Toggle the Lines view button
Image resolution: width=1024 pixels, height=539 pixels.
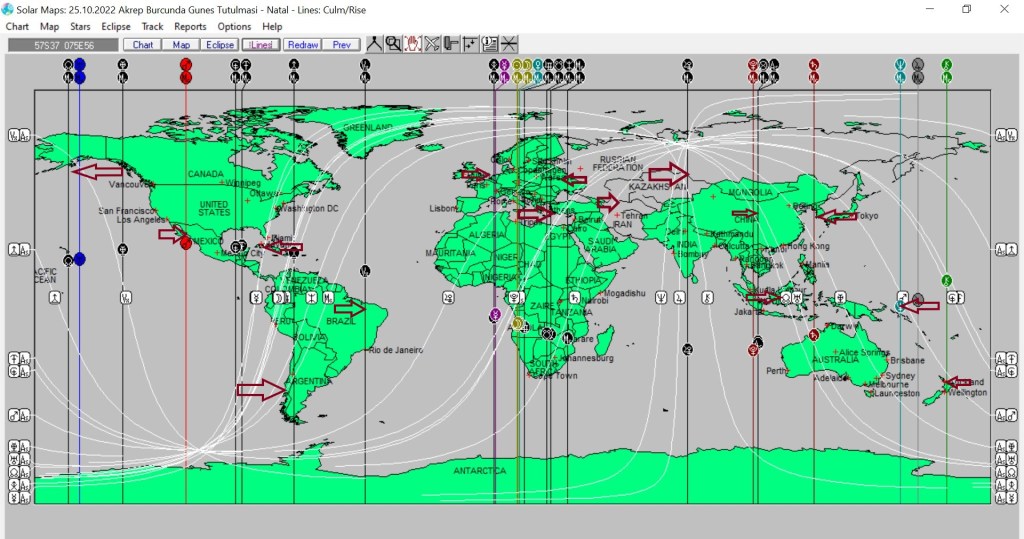pyautogui.click(x=260, y=45)
